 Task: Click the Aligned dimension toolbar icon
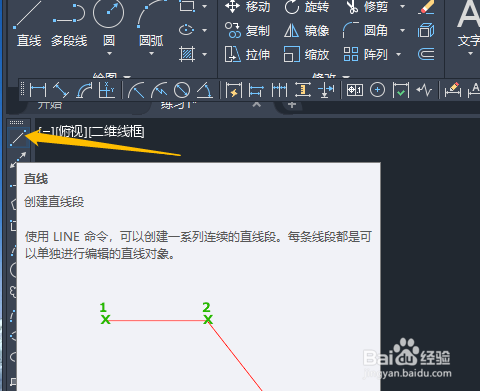[x=61, y=90]
